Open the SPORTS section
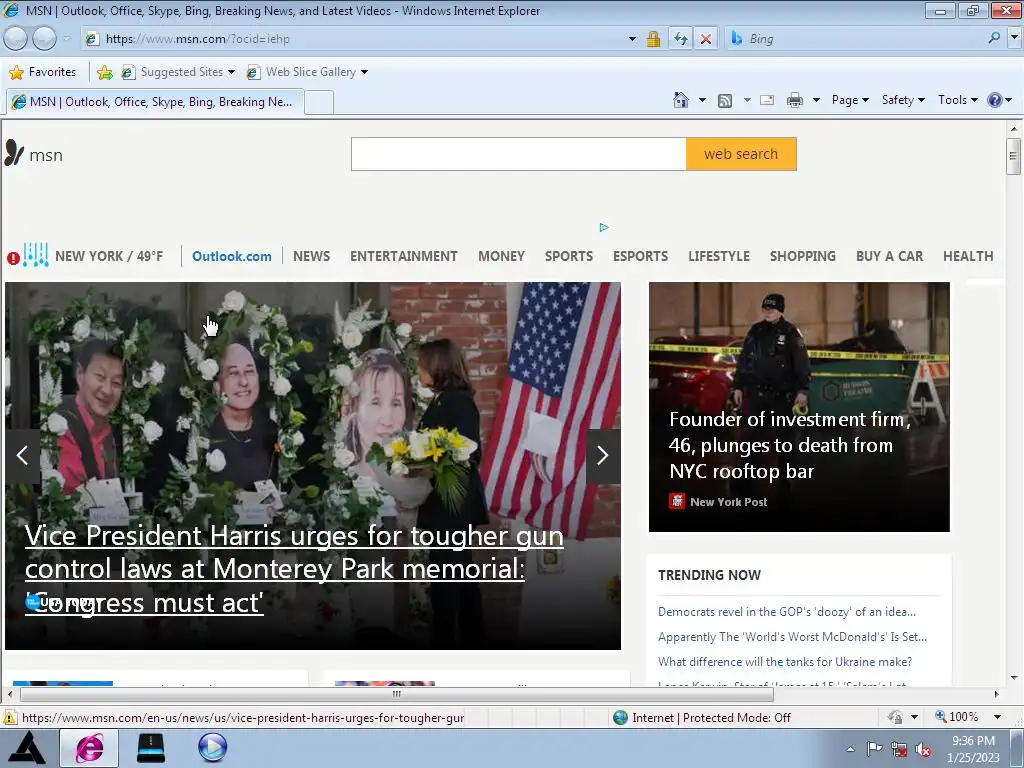Image resolution: width=1024 pixels, height=768 pixels. [569, 256]
